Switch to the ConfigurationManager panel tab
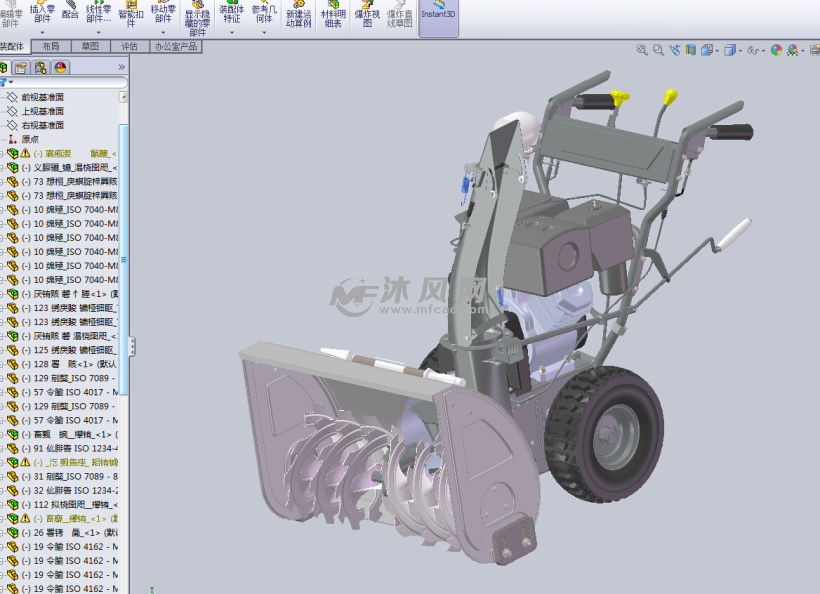Screen dimensions: 820x594 [40, 67]
